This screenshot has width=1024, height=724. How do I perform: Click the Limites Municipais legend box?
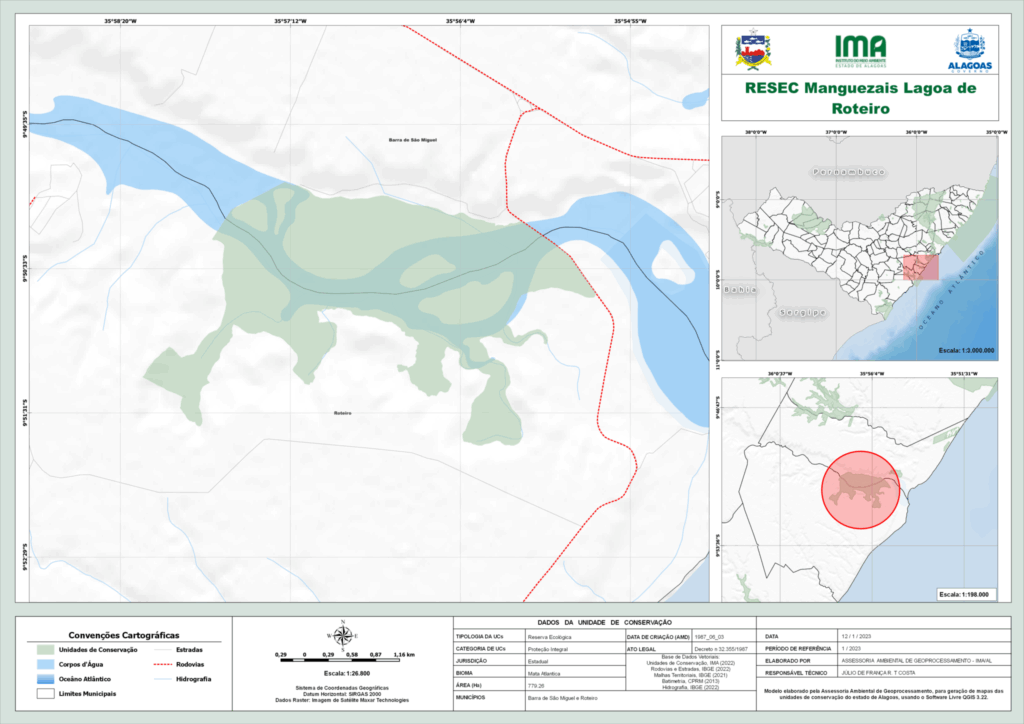[x=40, y=693]
